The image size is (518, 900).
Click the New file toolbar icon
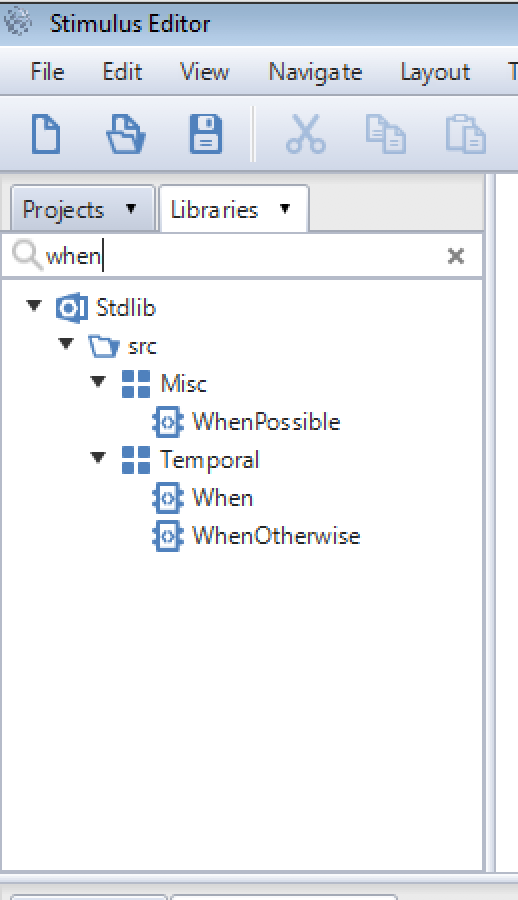46,134
